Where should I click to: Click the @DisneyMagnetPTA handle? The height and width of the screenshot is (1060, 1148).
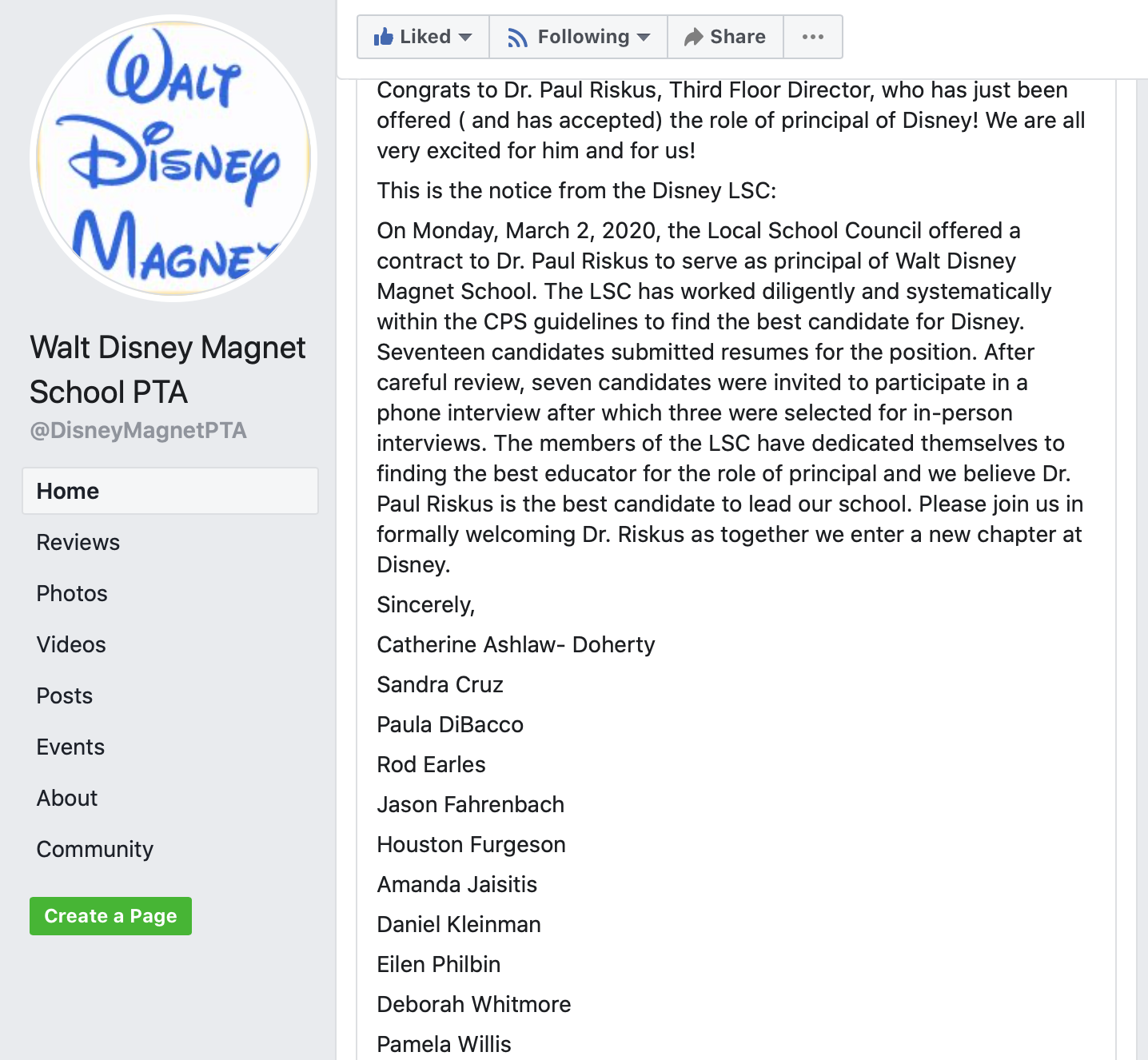click(138, 430)
